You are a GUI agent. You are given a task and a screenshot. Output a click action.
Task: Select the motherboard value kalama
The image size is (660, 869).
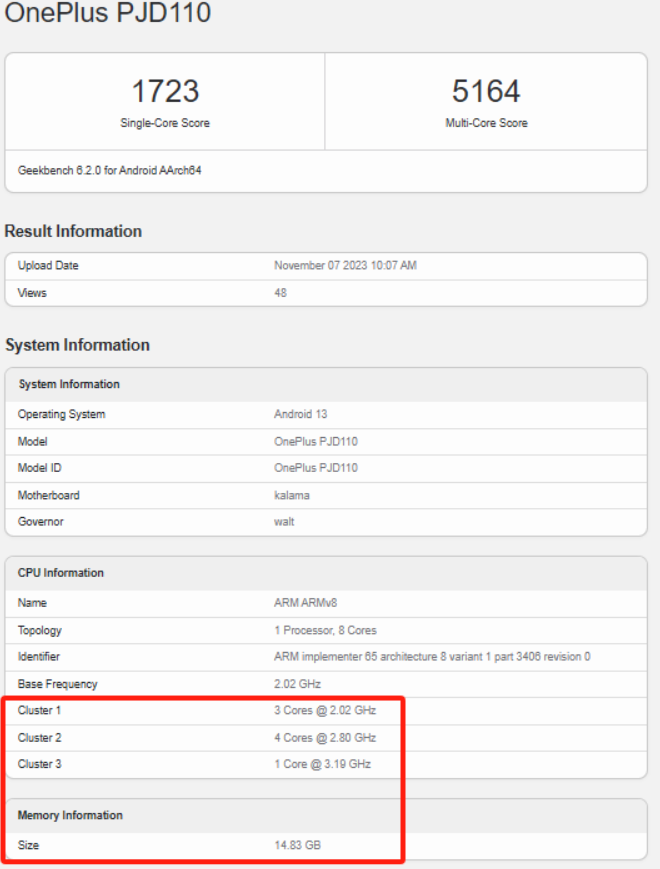(x=291, y=495)
